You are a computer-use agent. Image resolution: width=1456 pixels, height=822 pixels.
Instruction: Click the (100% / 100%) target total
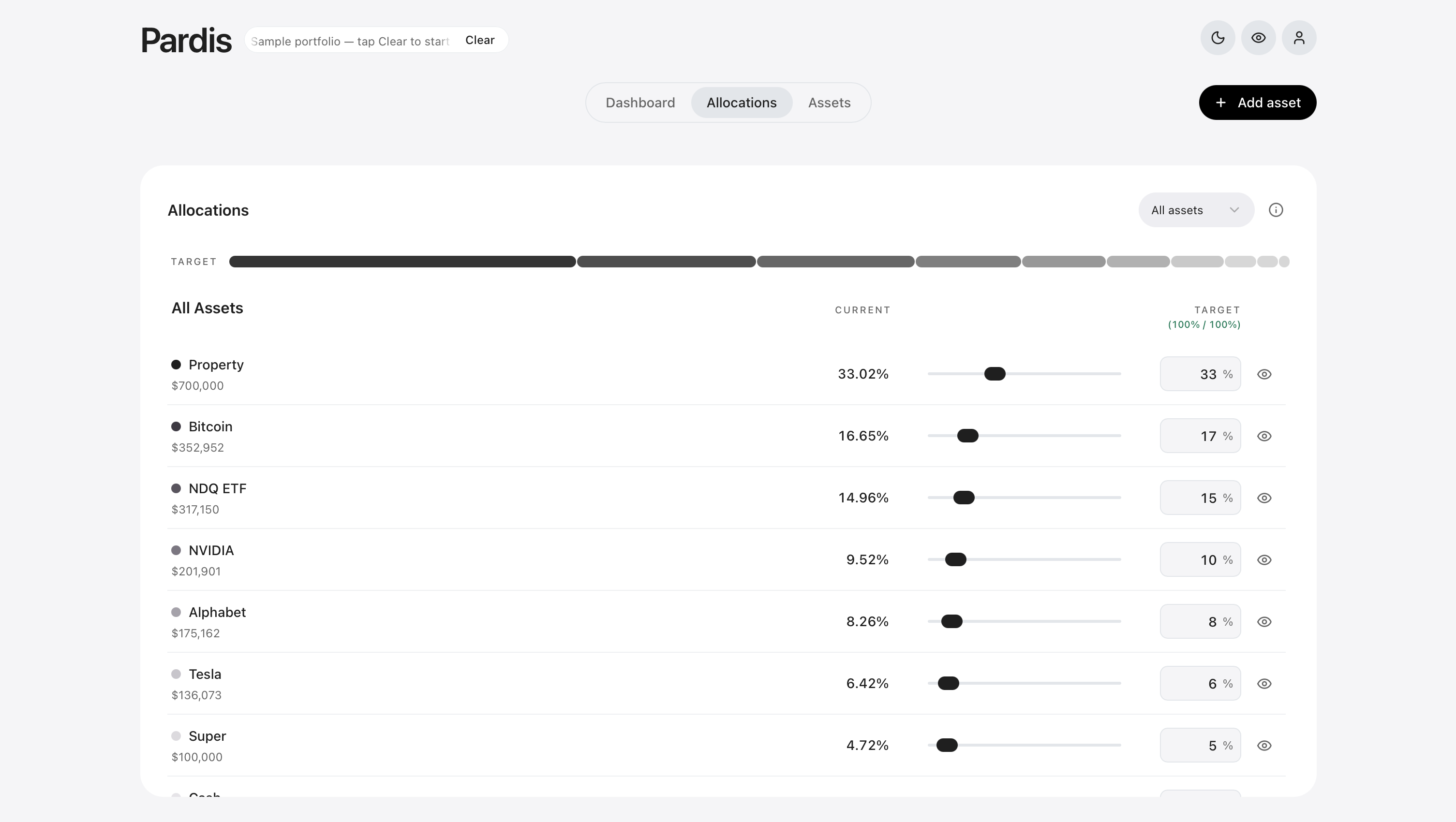click(x=1204, y=325)
